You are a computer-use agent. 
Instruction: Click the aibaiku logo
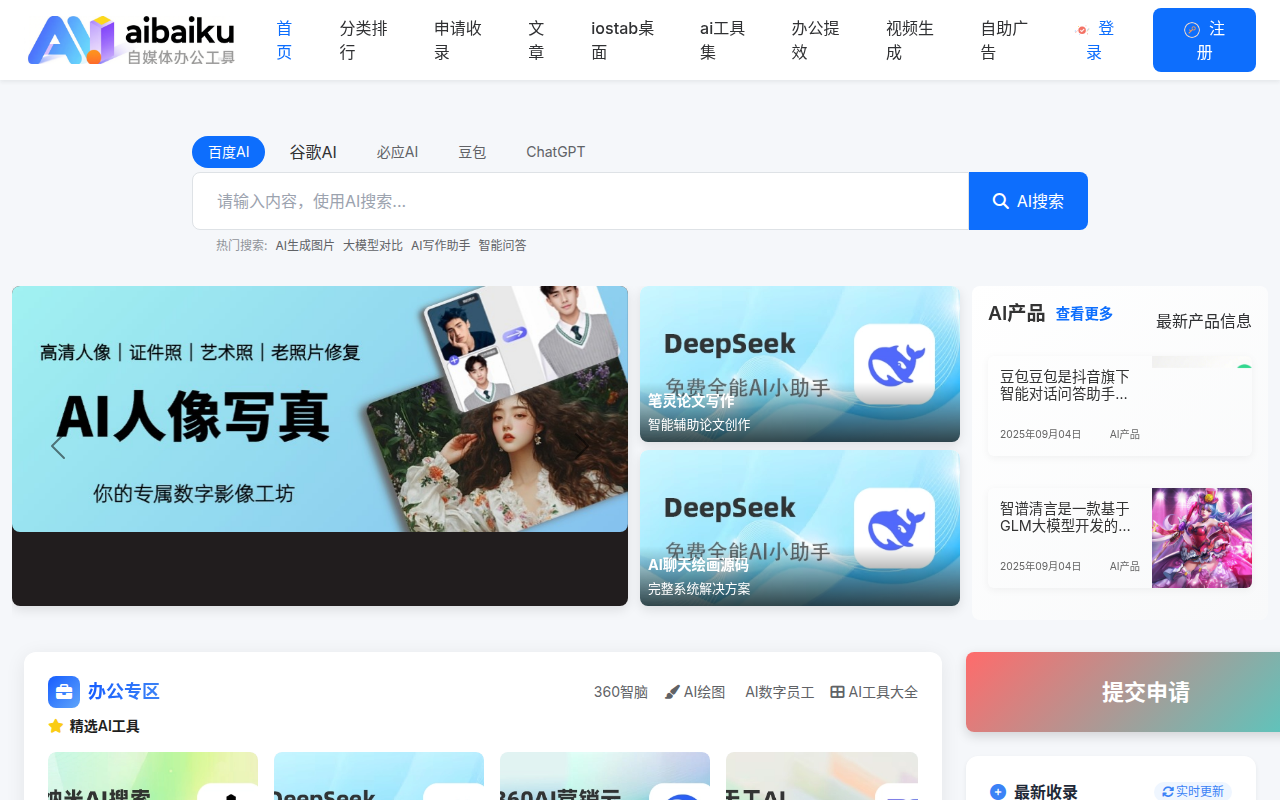[x=131, y=40]
